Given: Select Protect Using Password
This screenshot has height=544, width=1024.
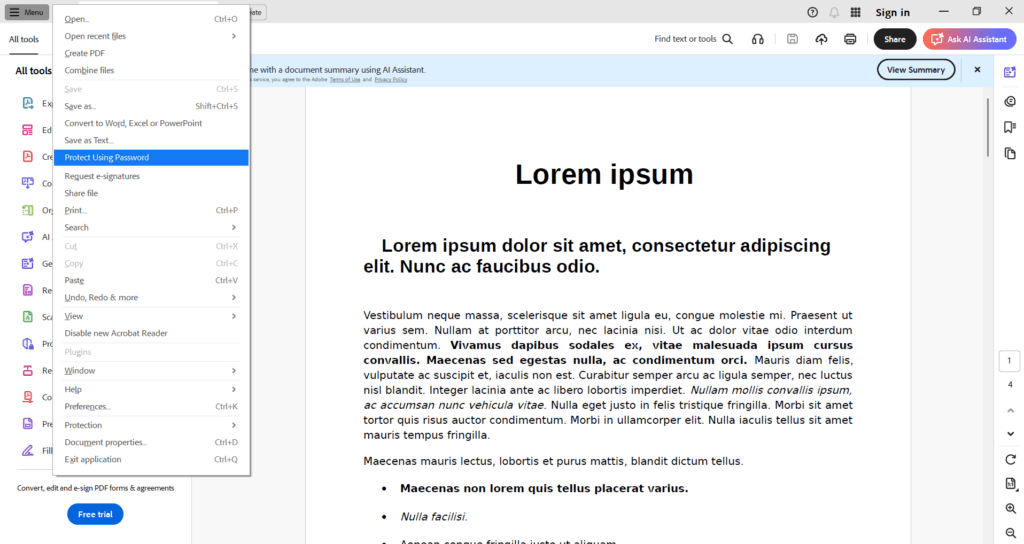Looking at the screenshot, I should tap(151, 157).
